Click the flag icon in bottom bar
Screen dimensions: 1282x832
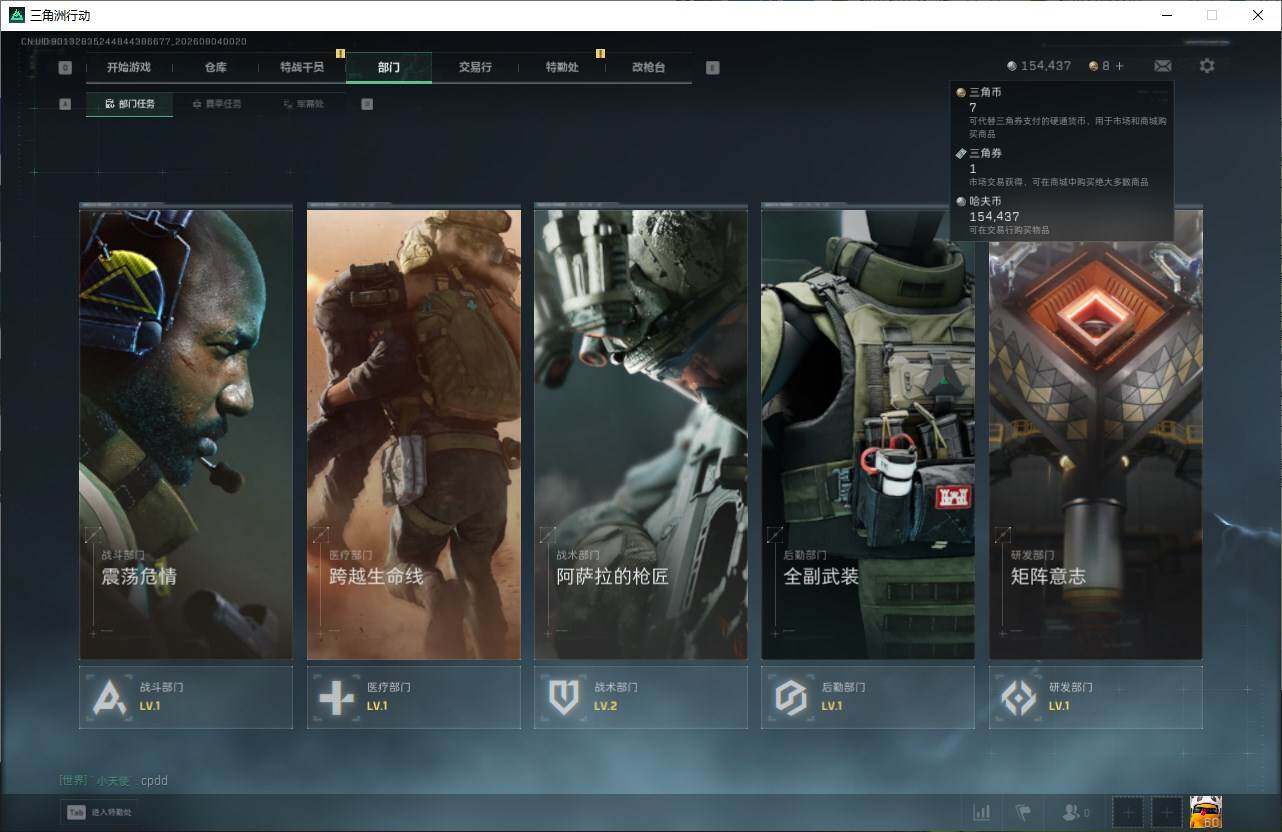tap(1022, 813)
